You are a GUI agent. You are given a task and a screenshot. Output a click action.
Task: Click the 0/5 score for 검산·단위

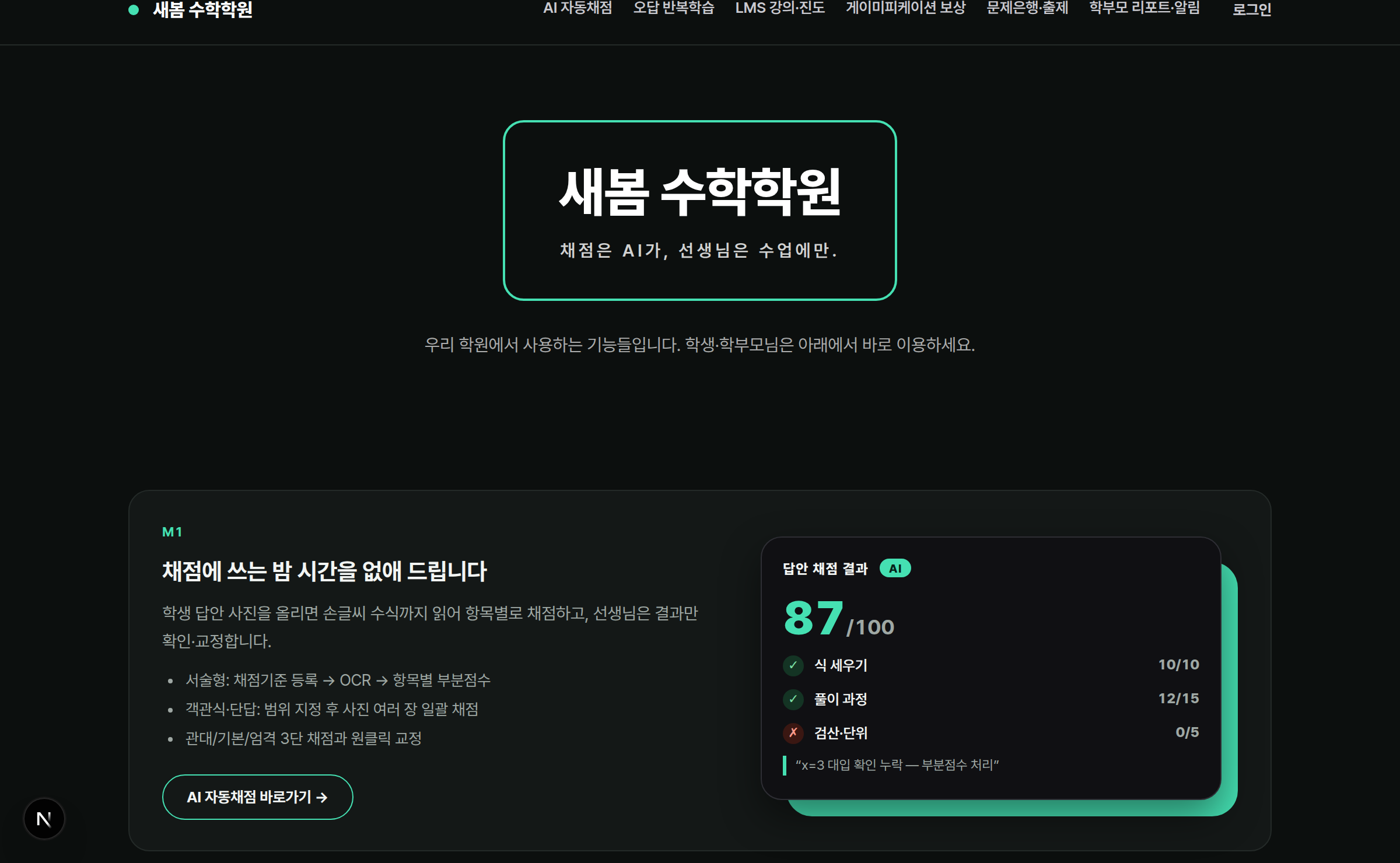pos(1187,732)
